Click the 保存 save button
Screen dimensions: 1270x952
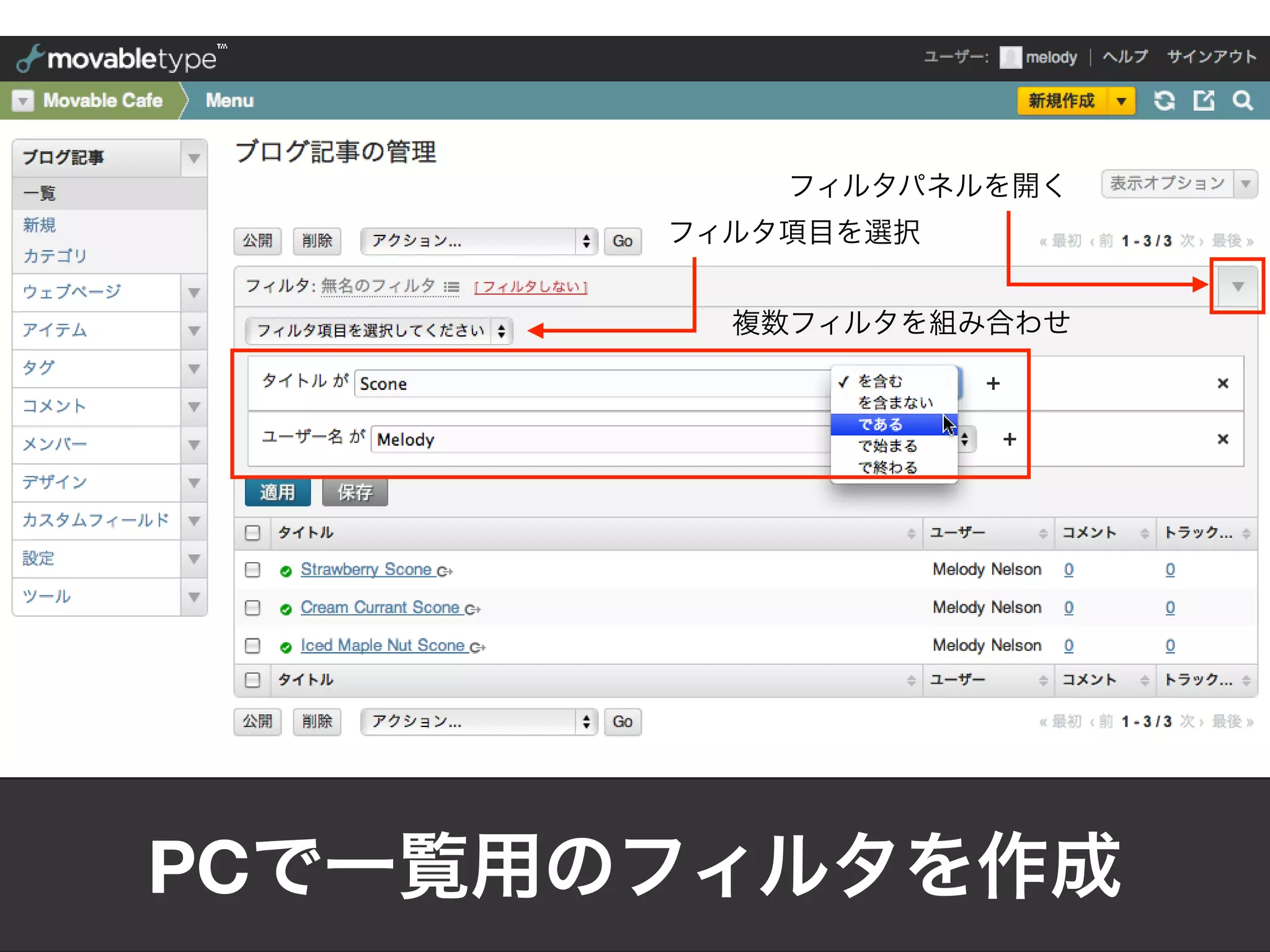pos(355,492)
